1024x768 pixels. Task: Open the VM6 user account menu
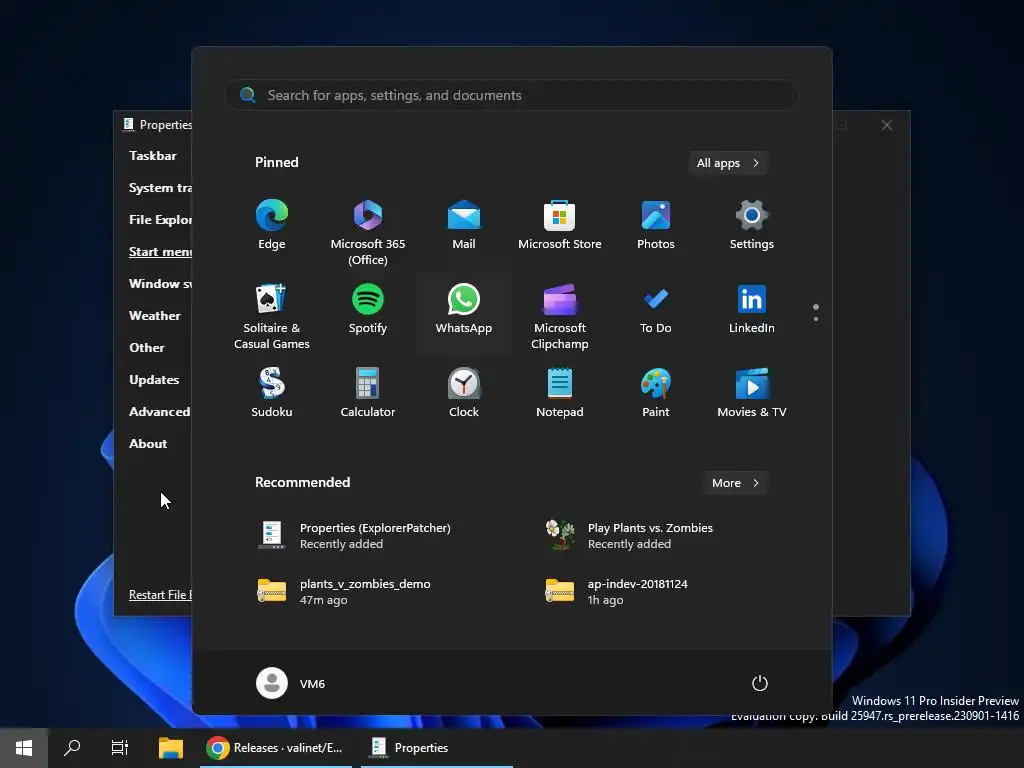[x=291, y=683]
